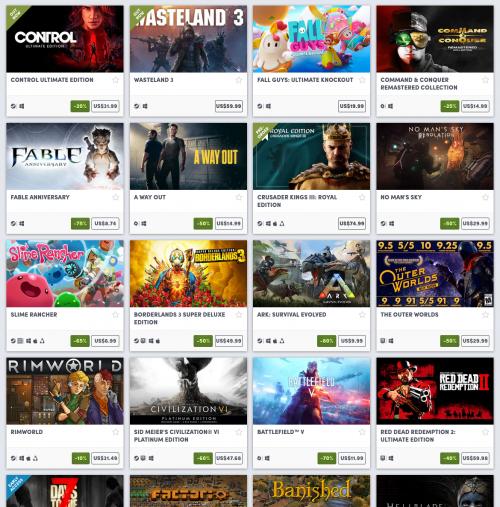The image size is (500, 507).
Task: Favorite Fall Guys: Ultimate Knockout with star
Action: point(362,80)
